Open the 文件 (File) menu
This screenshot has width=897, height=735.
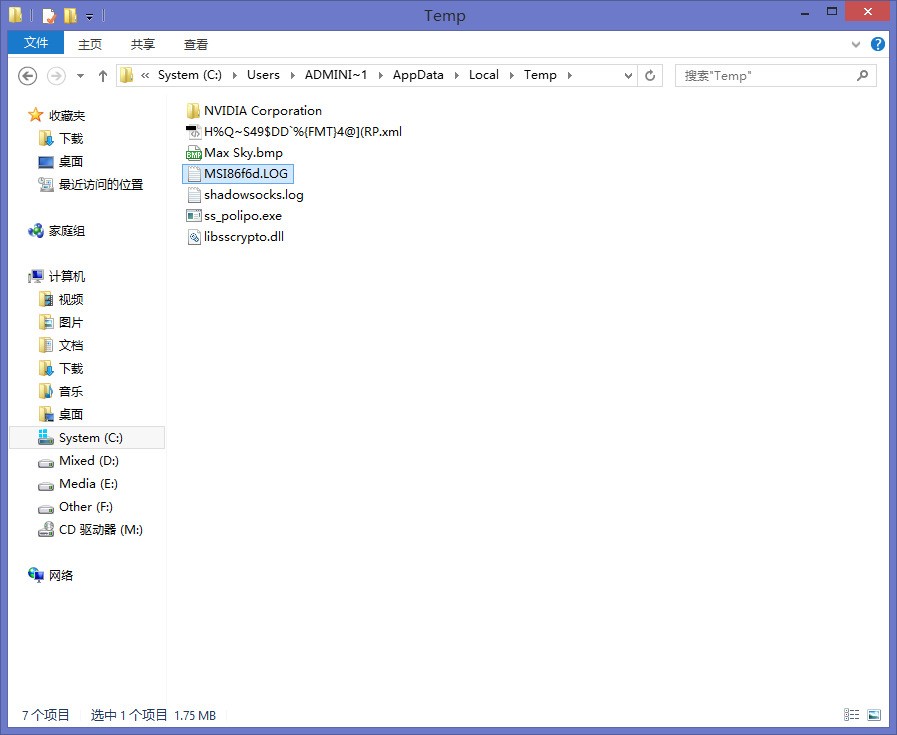pos(36,43)
